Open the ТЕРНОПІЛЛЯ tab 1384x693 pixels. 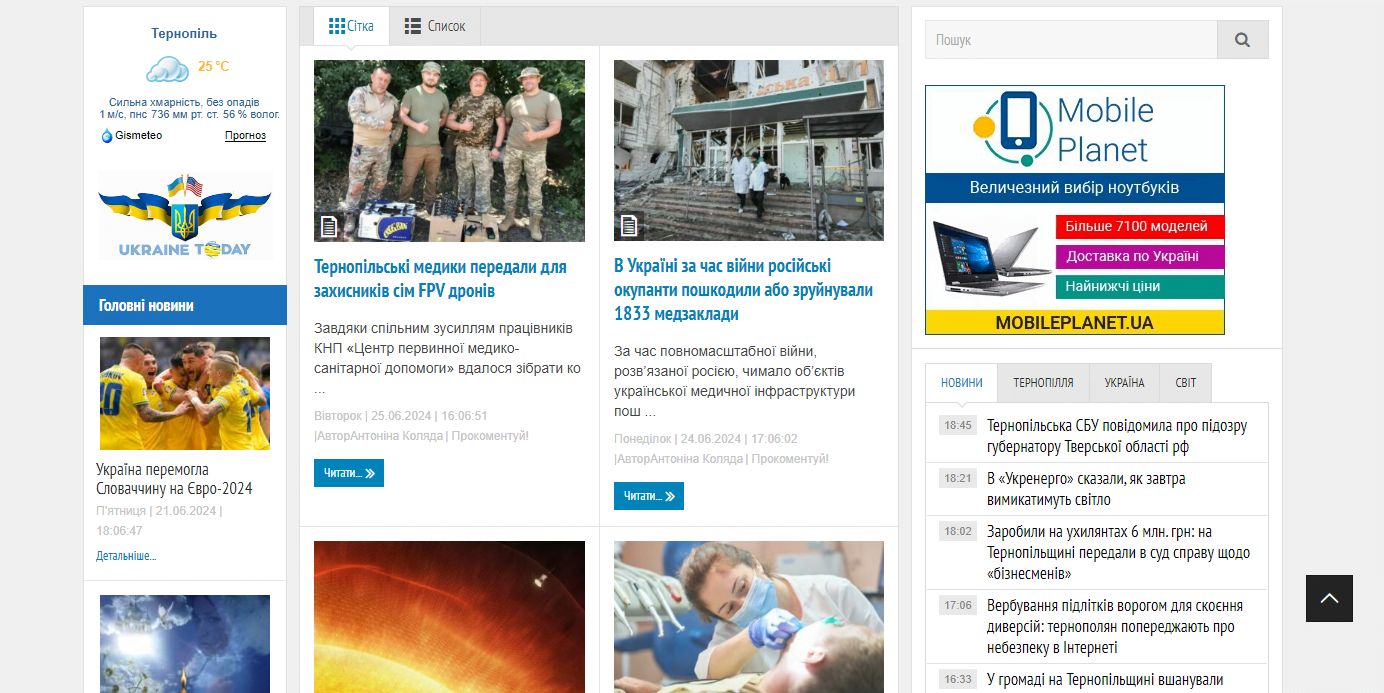(1043, 383)
